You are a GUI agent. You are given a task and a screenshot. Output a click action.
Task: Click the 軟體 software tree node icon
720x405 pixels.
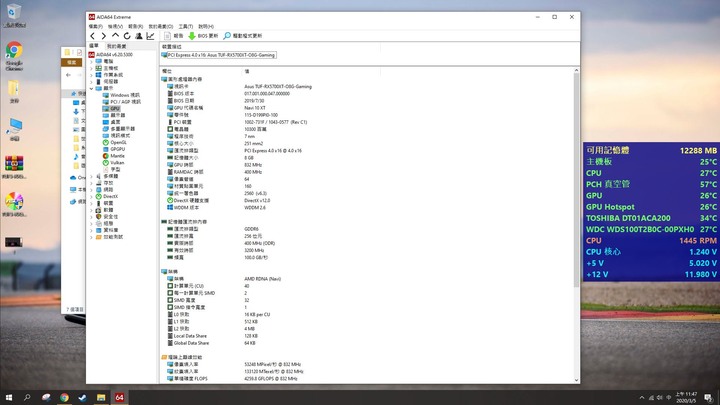tap(98, 210)
